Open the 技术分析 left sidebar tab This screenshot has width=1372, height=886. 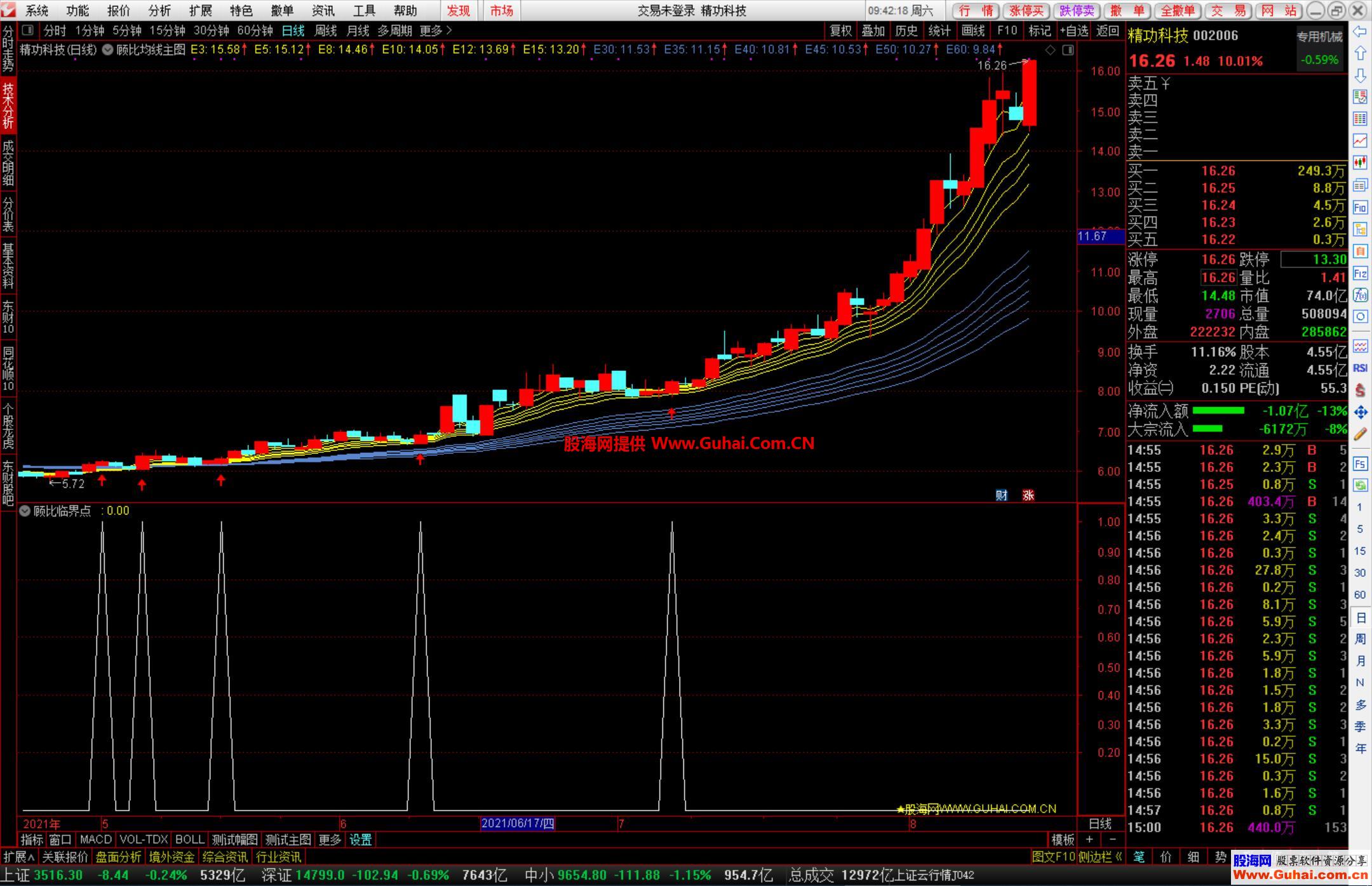pyautogui.click(x=8, y=105)
